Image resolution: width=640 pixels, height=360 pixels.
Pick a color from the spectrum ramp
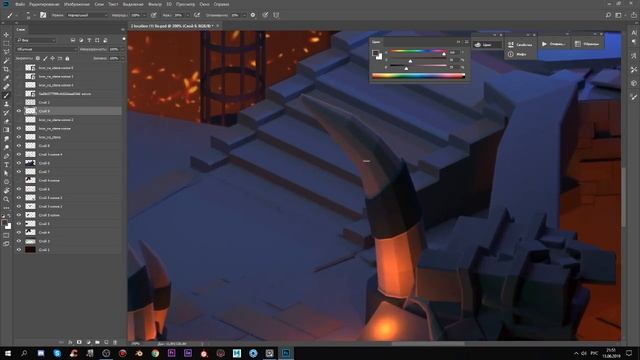coord(418,76)
